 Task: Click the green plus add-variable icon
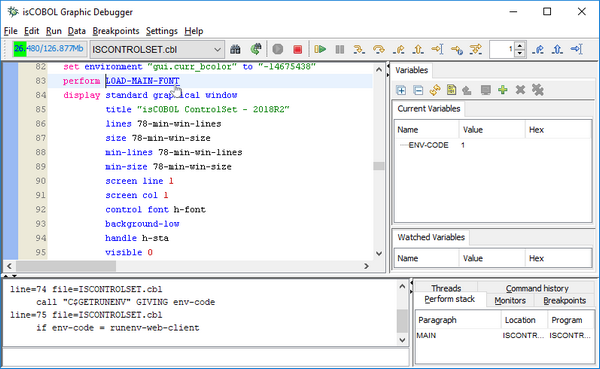tap(502, 90)
